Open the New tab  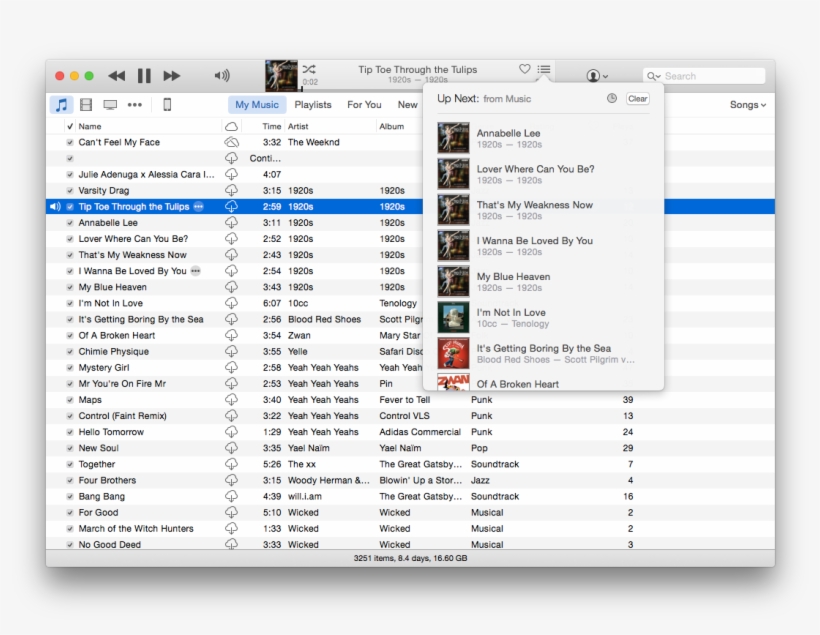(407, 105)
